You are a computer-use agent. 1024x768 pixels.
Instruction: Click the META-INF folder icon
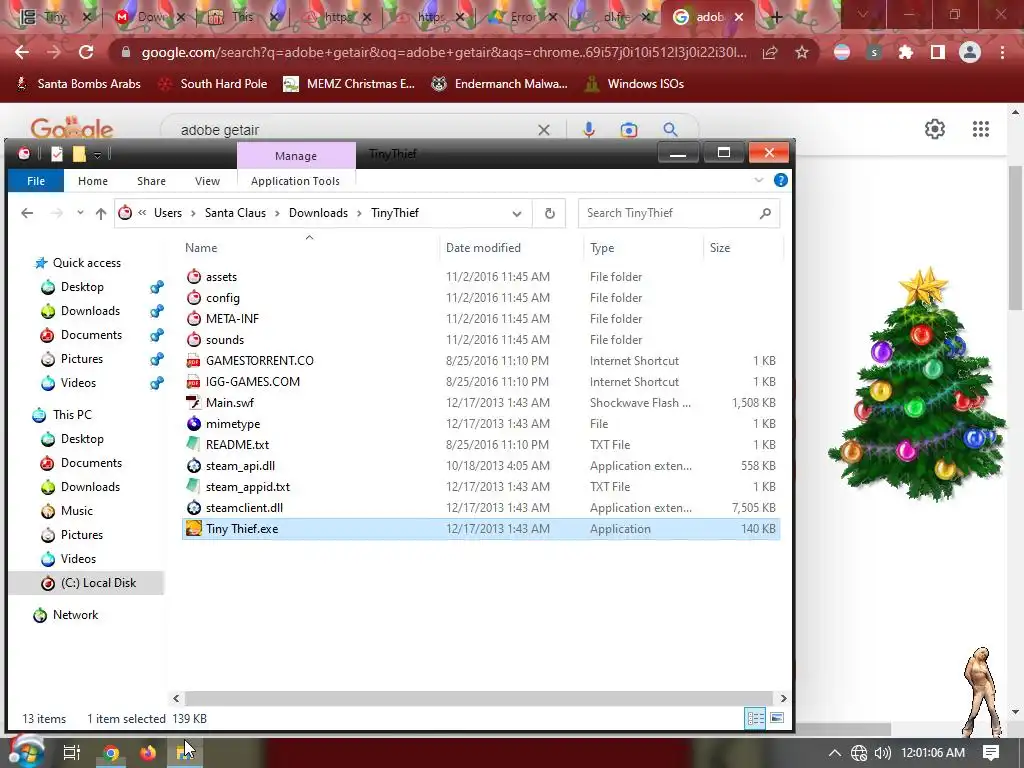coord(193,319)
